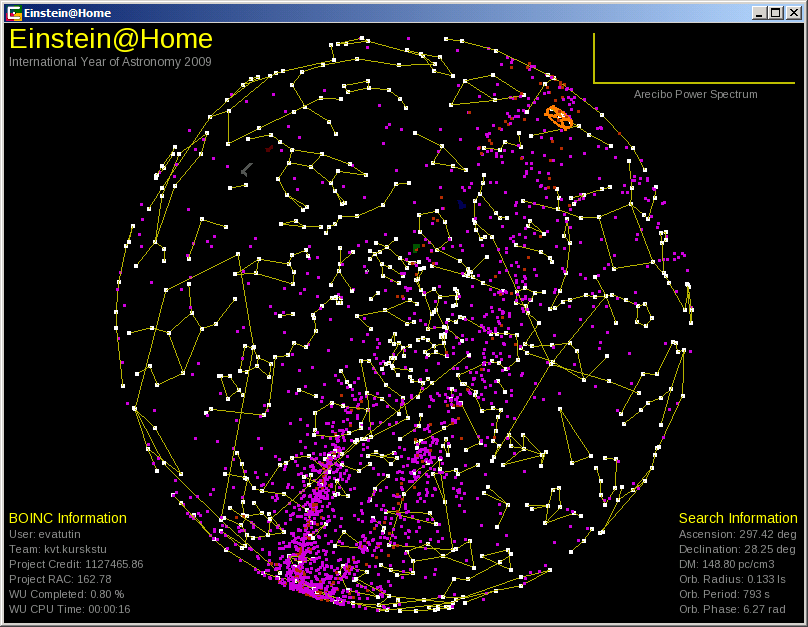Close the Einstein@Home window
This screenshot has width=808, height=627.
pos(794,13)
